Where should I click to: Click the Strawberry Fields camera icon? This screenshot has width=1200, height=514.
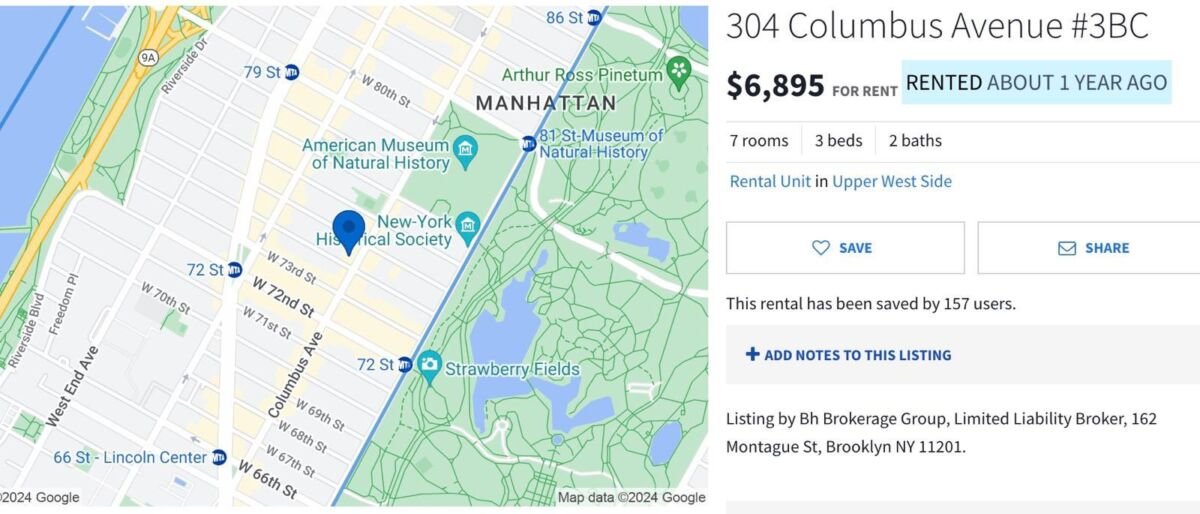430,365
